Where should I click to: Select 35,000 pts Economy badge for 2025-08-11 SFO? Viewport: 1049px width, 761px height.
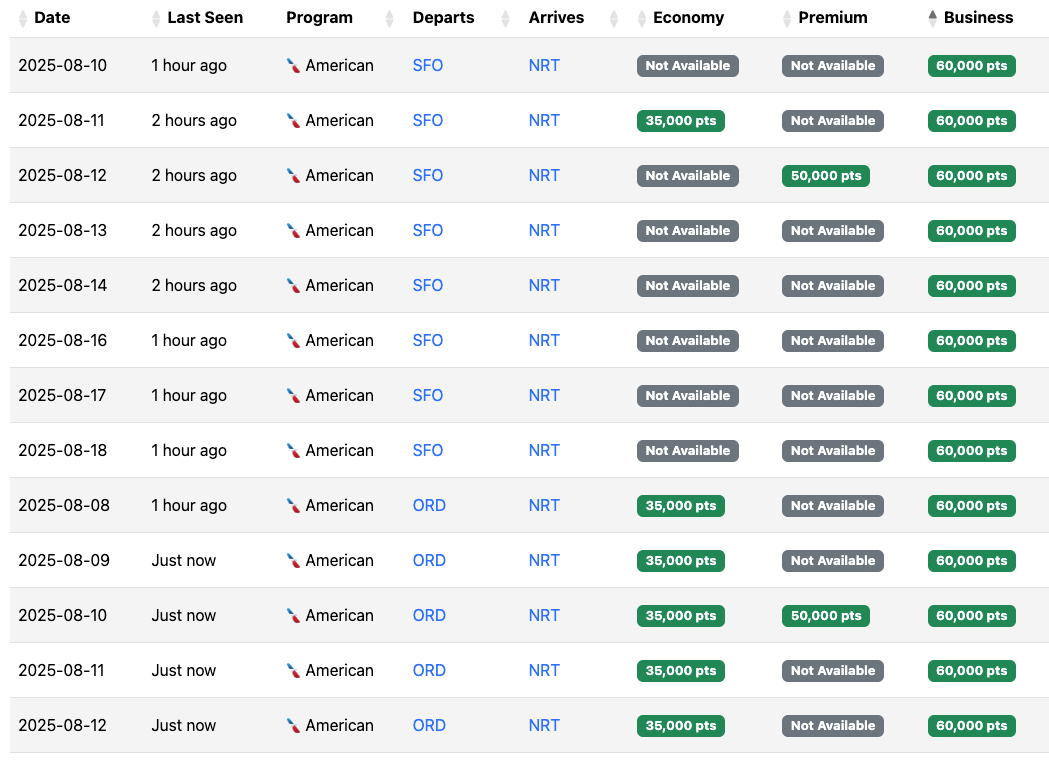(x=680, y=121)
